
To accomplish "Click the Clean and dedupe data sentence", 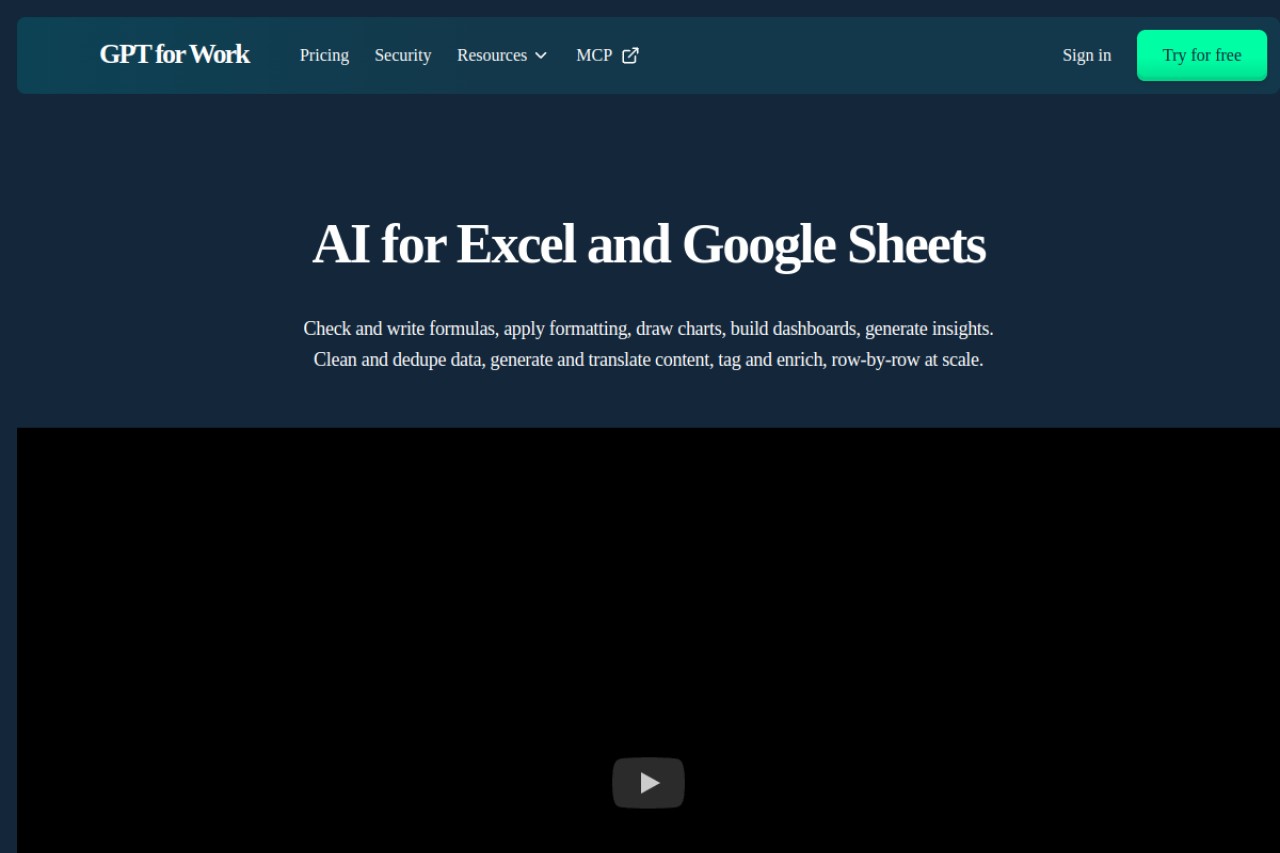I will 648,360.
